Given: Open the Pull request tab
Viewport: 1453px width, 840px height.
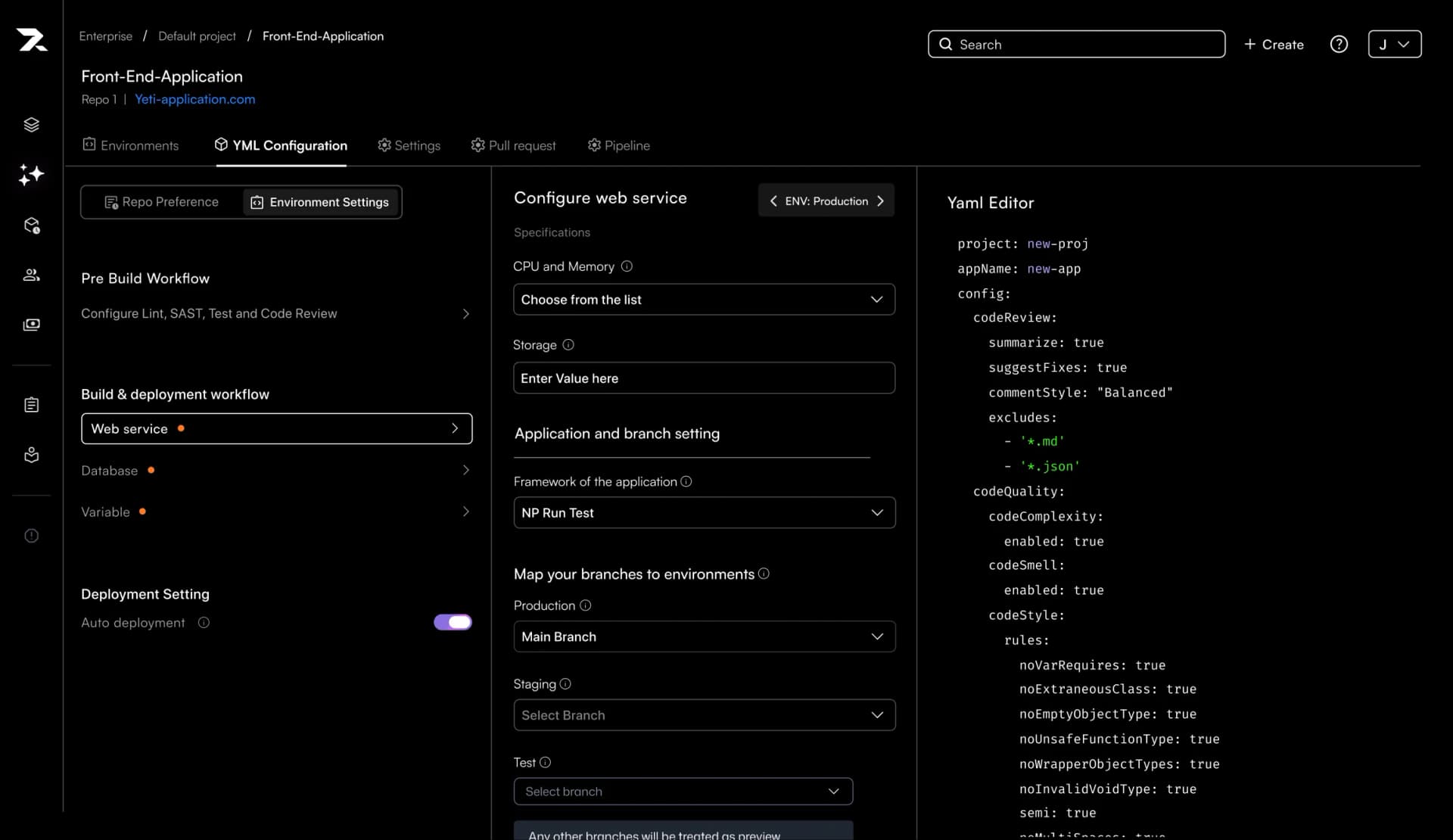Looking at the screenshot, I should coord(513,145).
